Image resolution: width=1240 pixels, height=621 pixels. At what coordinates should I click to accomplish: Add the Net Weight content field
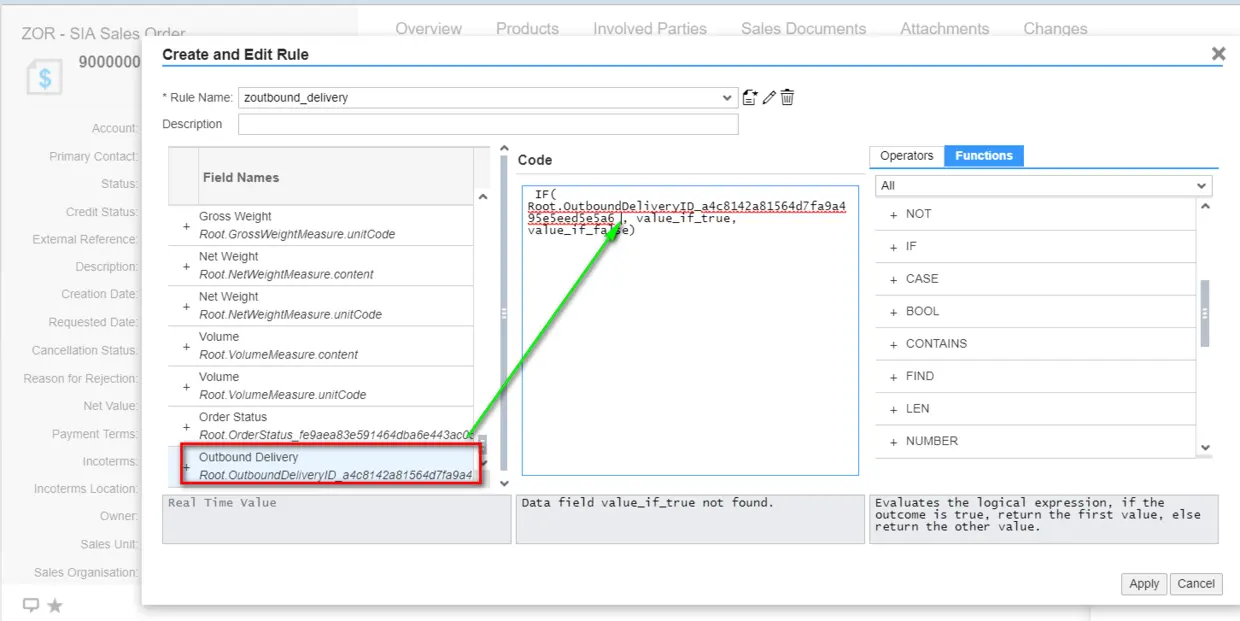tap(186, 266)
